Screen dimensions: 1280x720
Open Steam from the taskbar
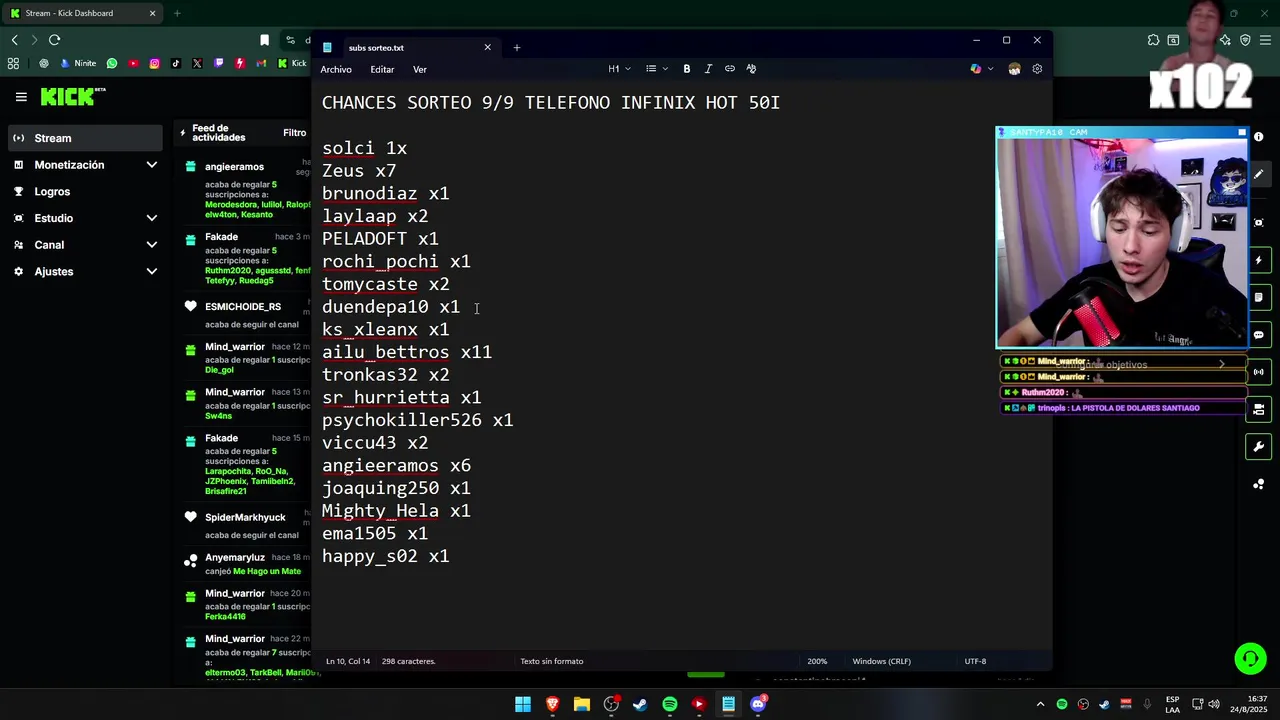640,704
